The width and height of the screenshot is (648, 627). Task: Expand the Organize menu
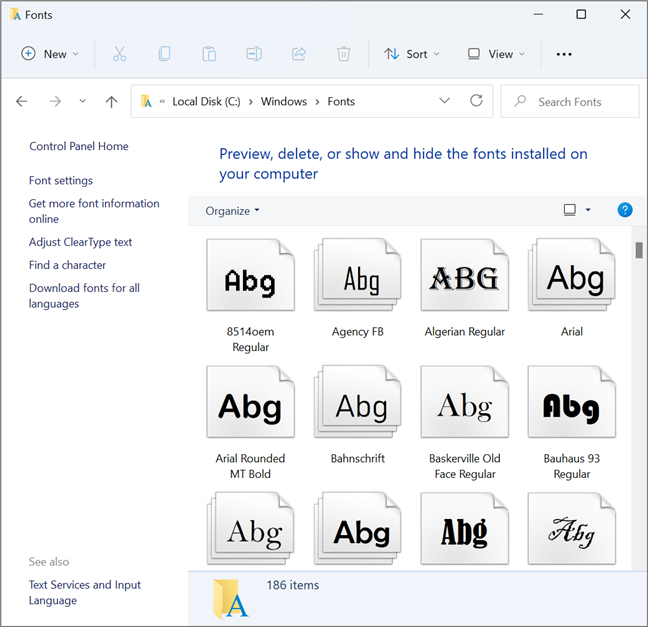coord(232,211)
